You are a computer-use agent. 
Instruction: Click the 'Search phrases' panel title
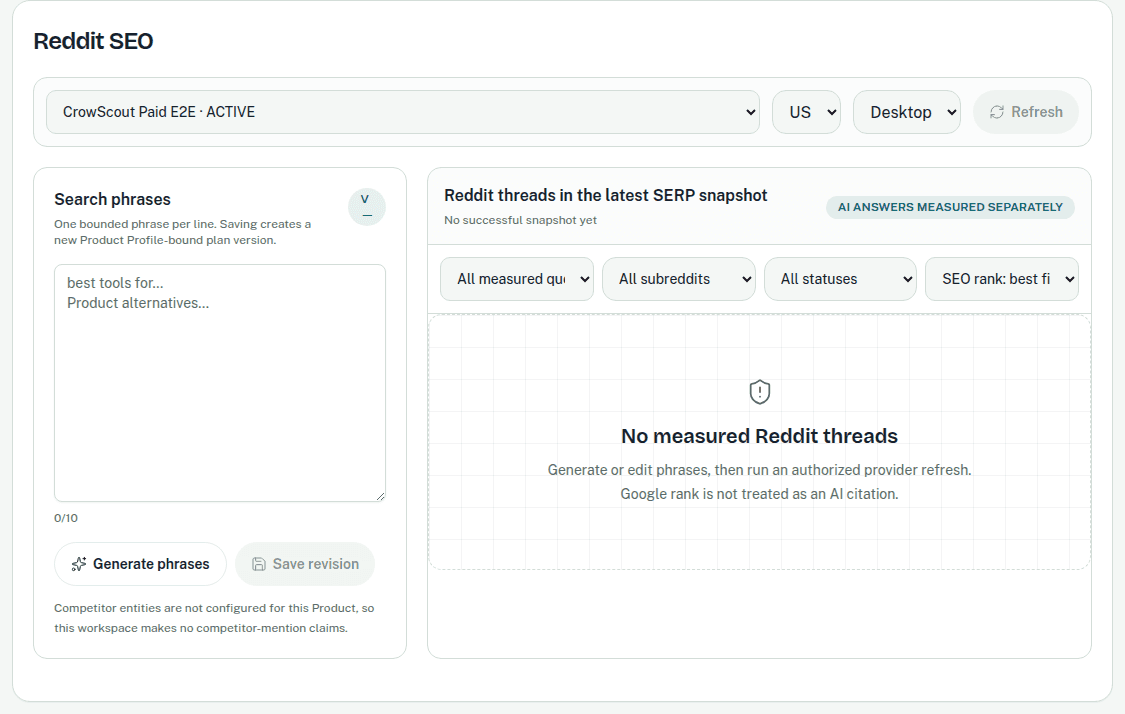113,199
